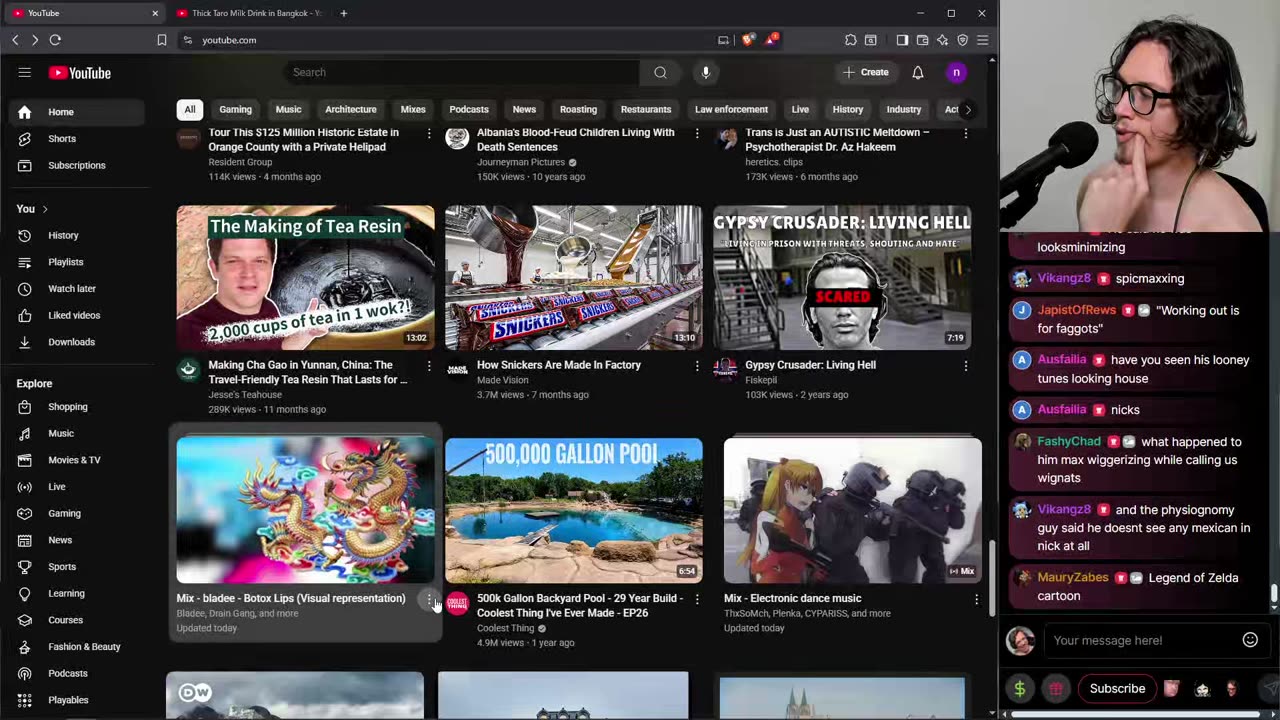The height and width of the screenshot is (720, 1280).
Task: Toggle the browser sidebar panel icon
Action: point(902,40)
